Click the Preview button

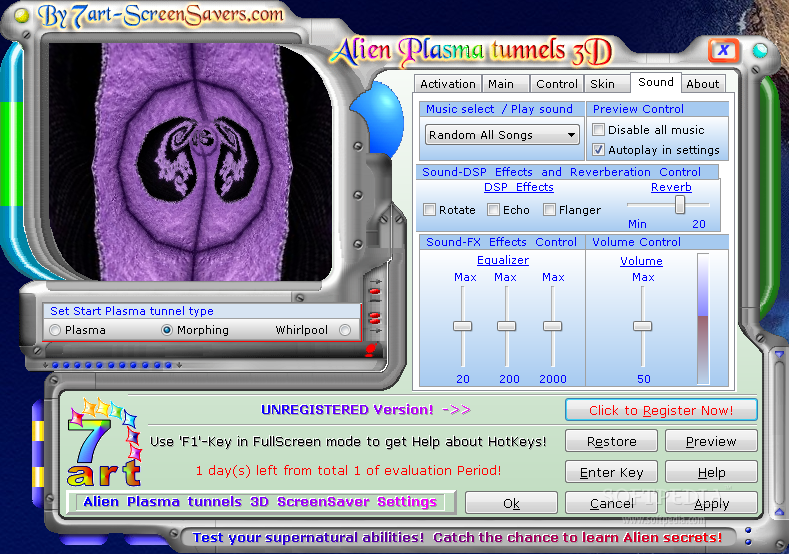pos(711,441)
